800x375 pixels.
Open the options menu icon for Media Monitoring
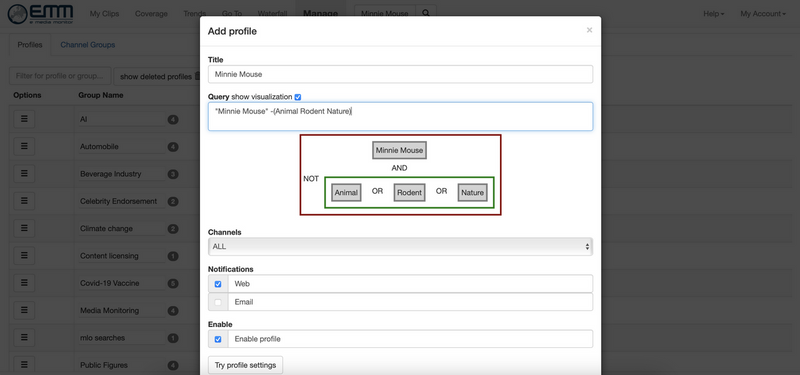click(24, 310)
